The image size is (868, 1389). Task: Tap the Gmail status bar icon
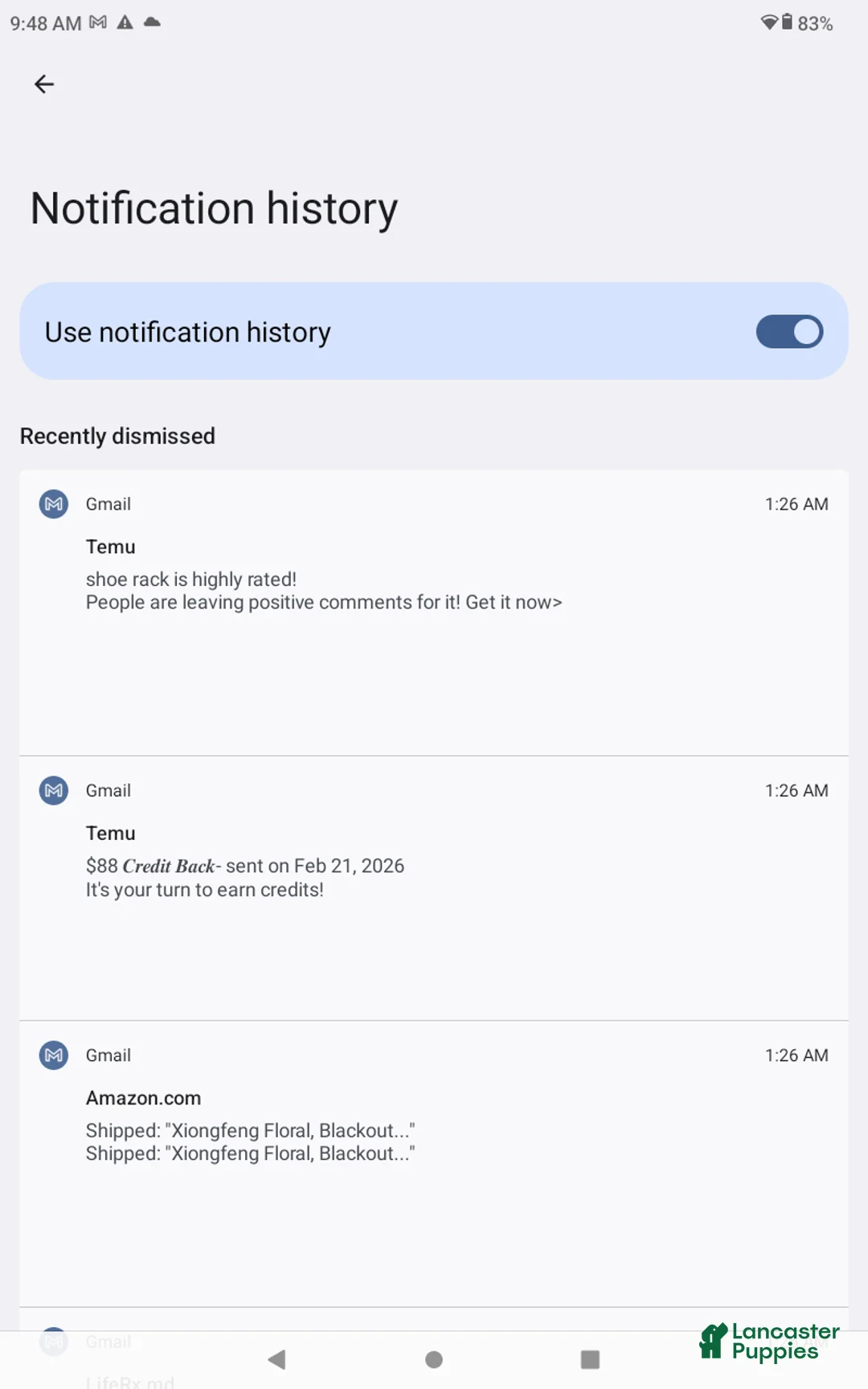(x=98, y=23)
